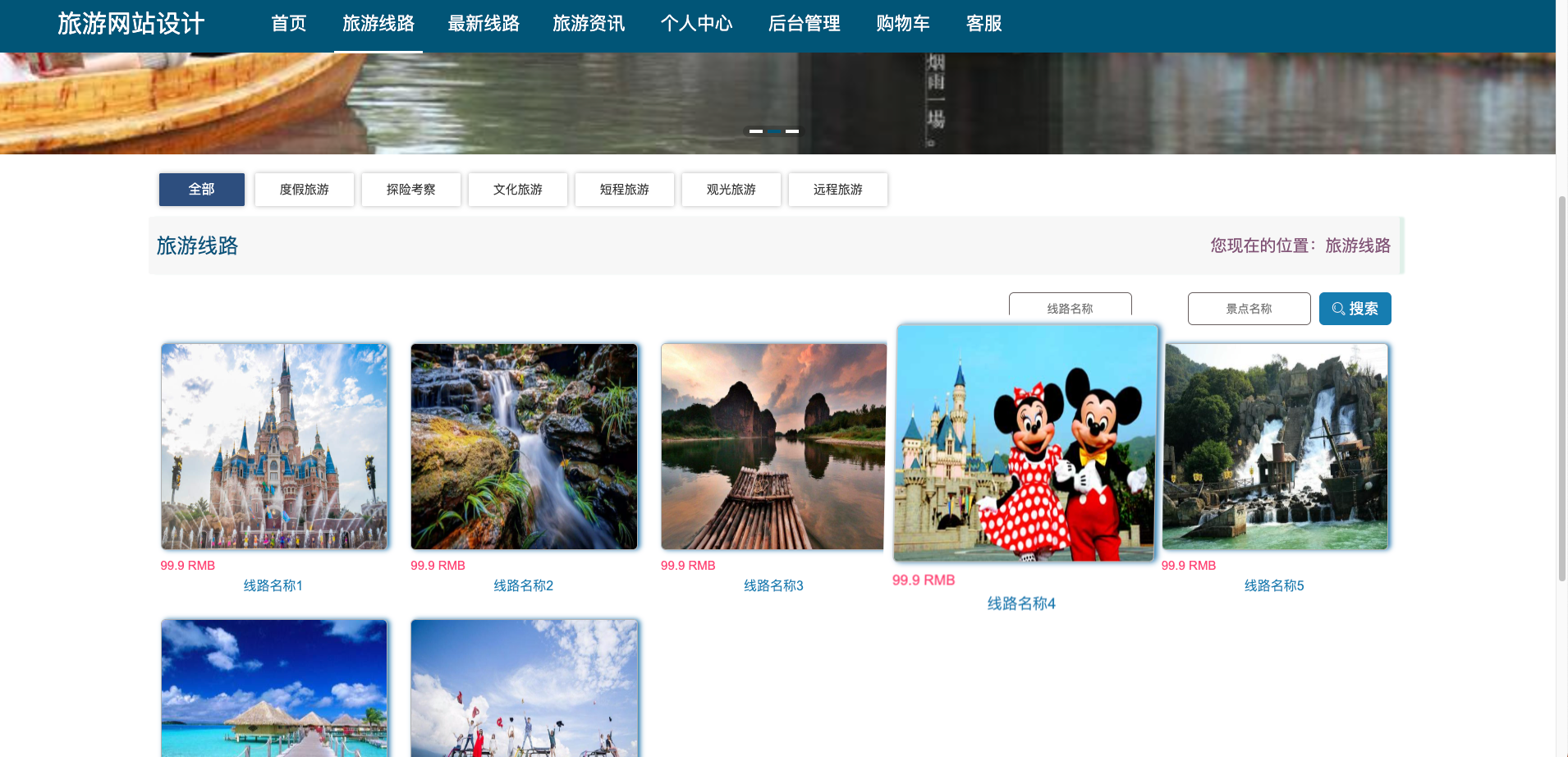
Task: Go to 最新线路 in the navbar
Action: (484, 24)
